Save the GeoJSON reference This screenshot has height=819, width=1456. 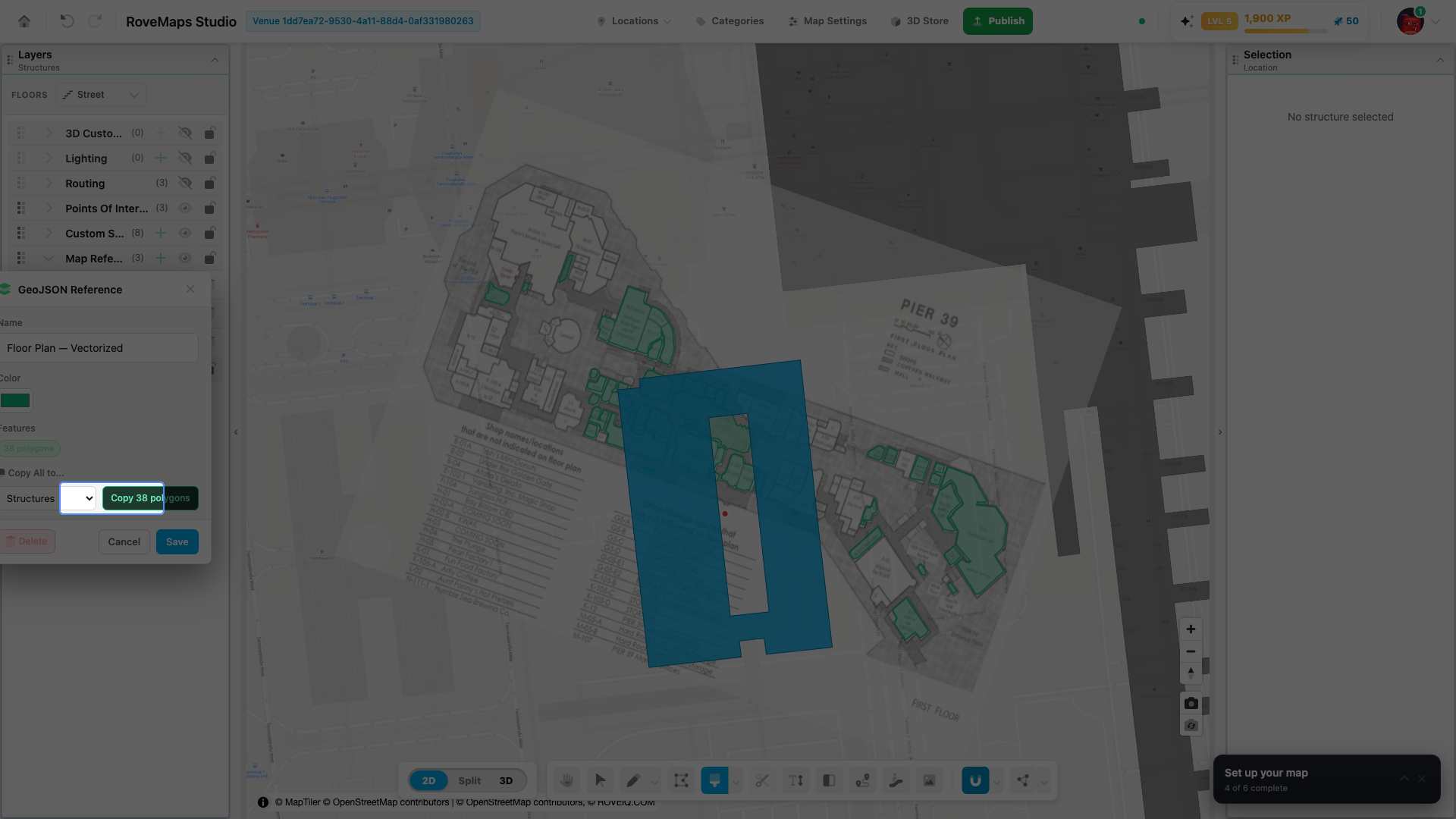coord(177,541)
